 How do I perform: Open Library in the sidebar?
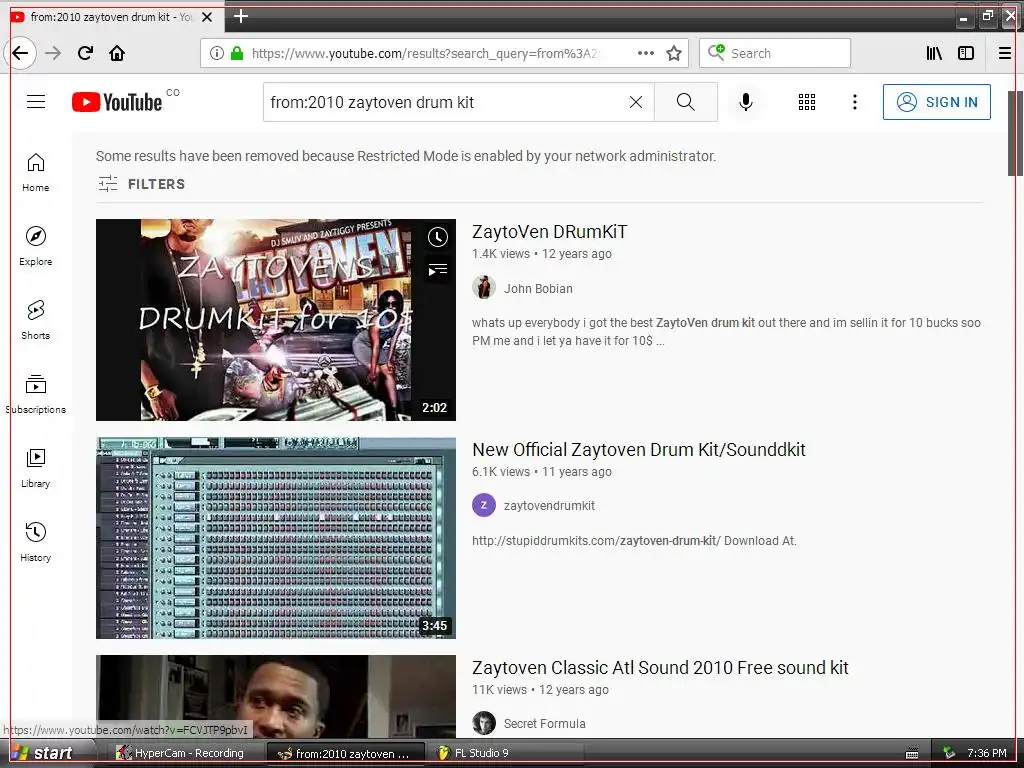[x=36, y=469]
